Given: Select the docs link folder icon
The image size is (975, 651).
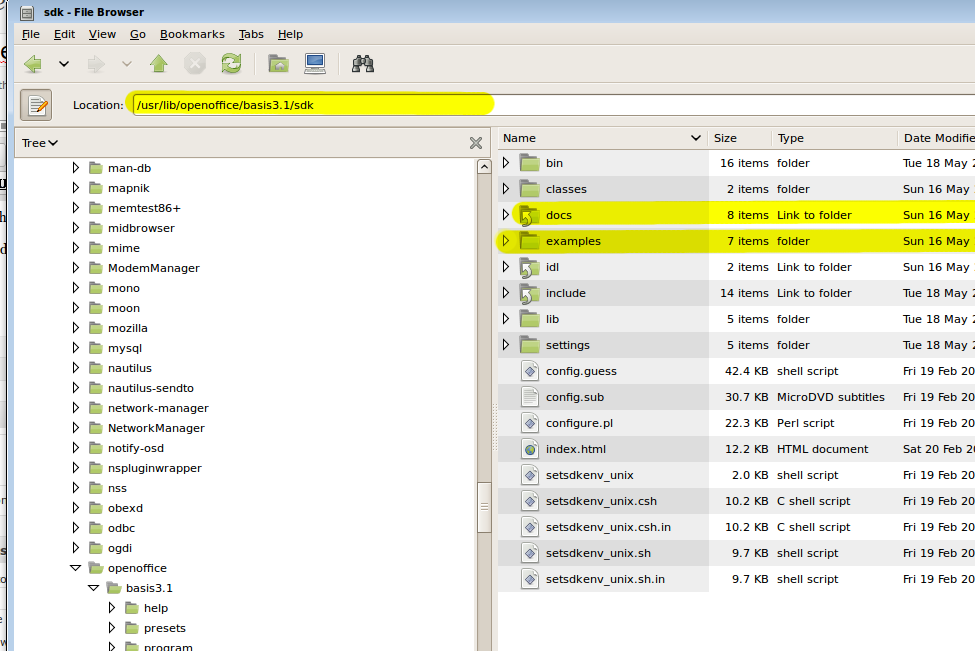Looking at the screenshot, I should (530, 215).
